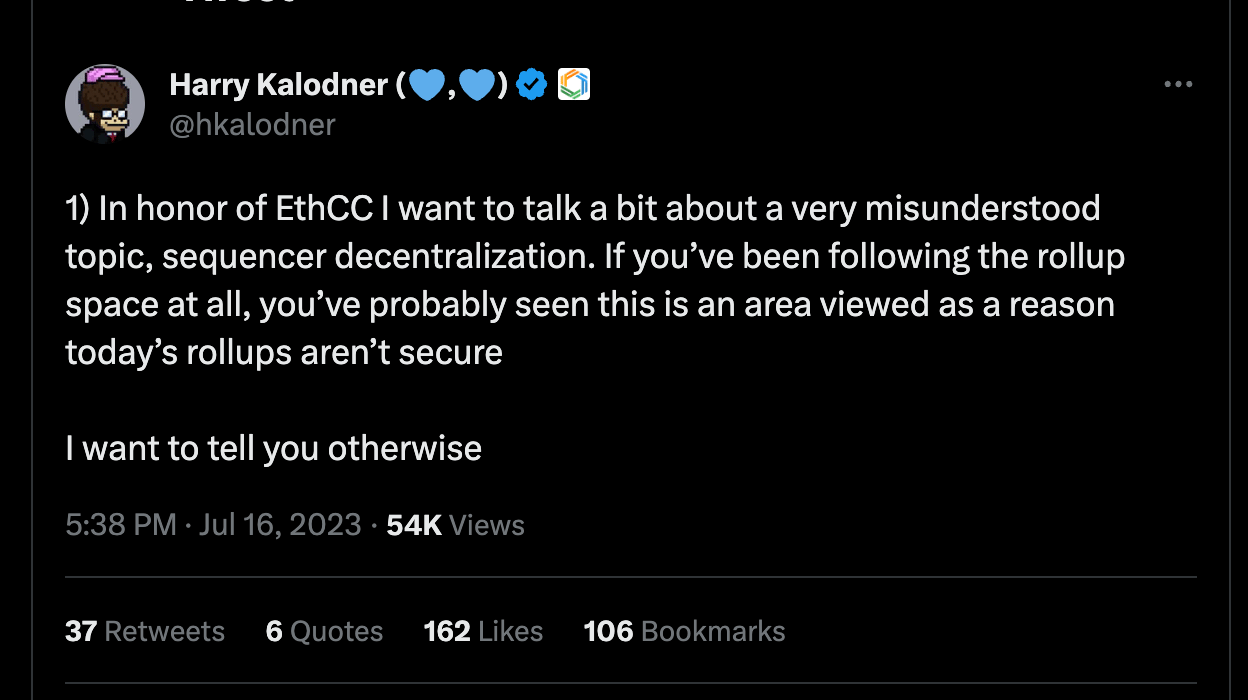1248x700 pixels.
Task: Click the 106 Bookmarks count
Action: (x=685, y=631)
